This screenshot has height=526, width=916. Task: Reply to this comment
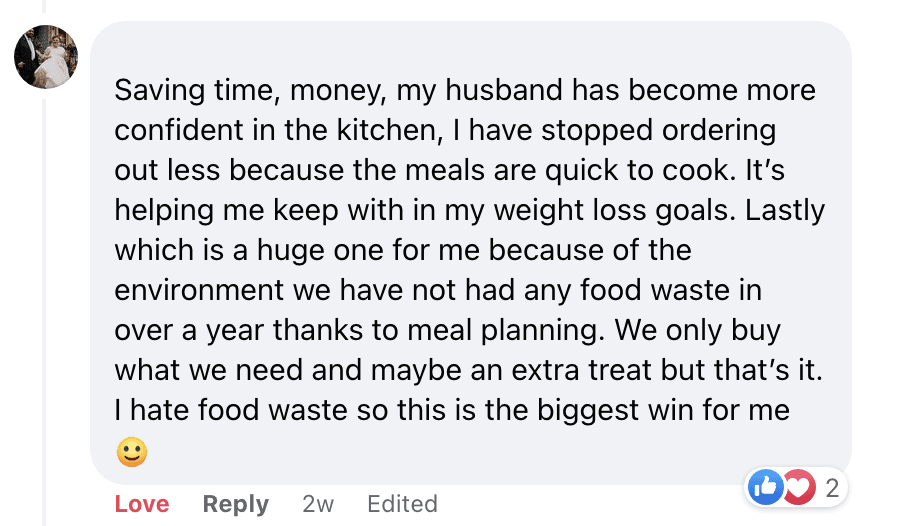click(235, 504)
